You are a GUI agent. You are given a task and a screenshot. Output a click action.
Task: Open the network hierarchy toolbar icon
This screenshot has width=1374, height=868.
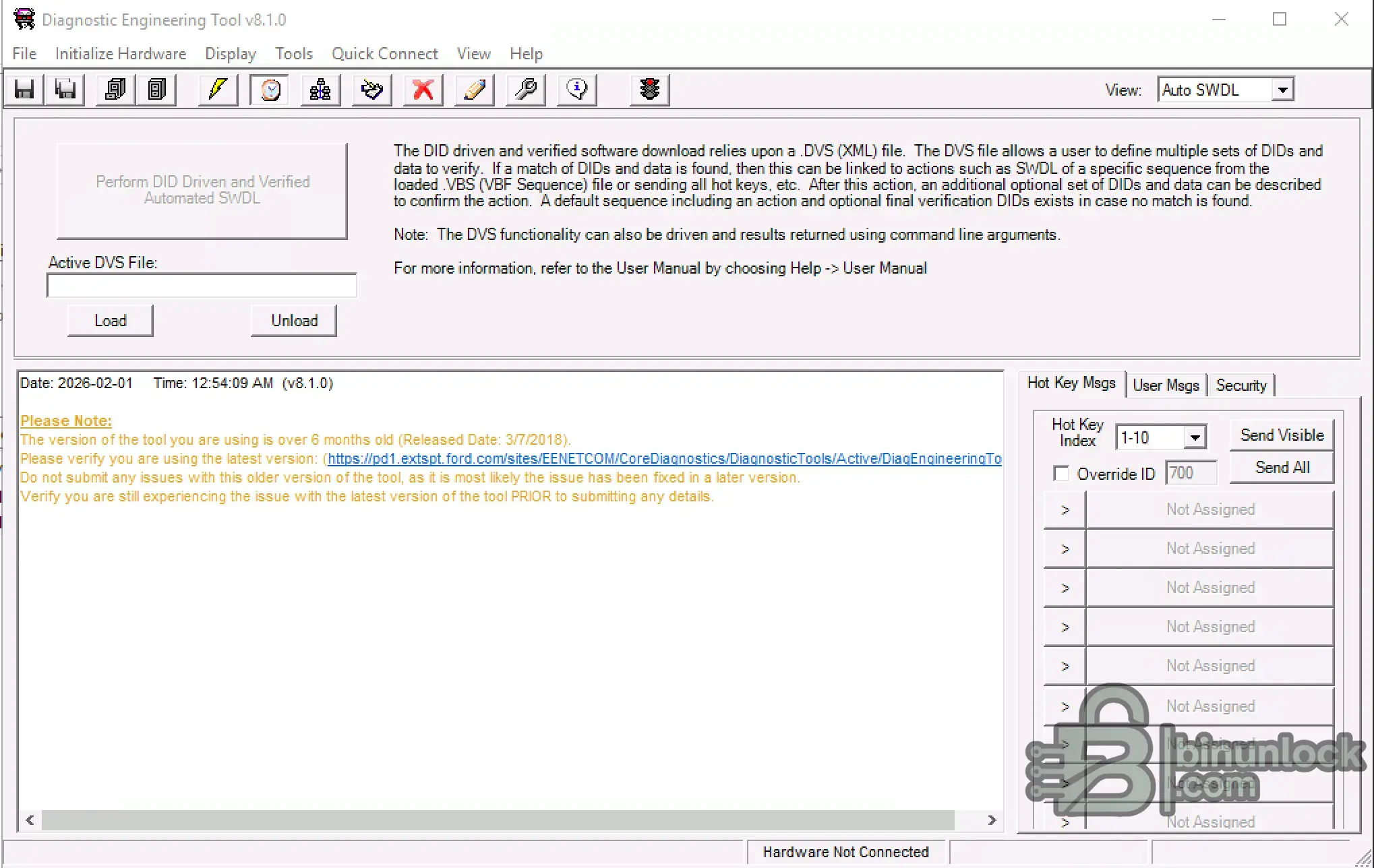point(320,89)
